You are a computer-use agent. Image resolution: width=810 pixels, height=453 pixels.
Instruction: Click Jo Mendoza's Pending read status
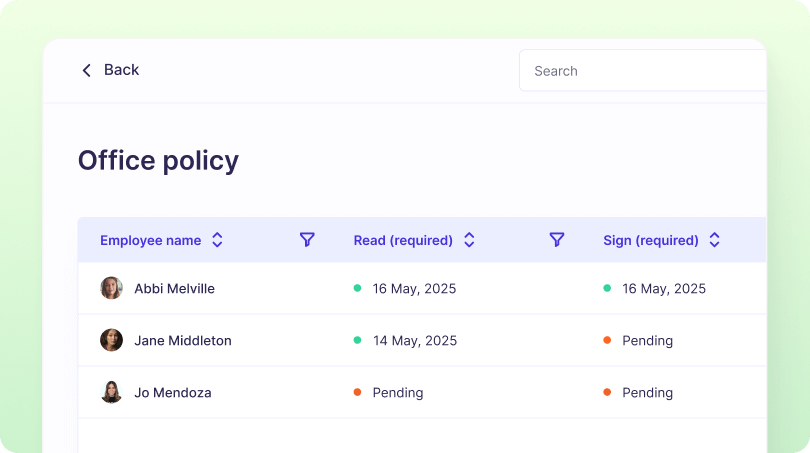click(397, 393)
